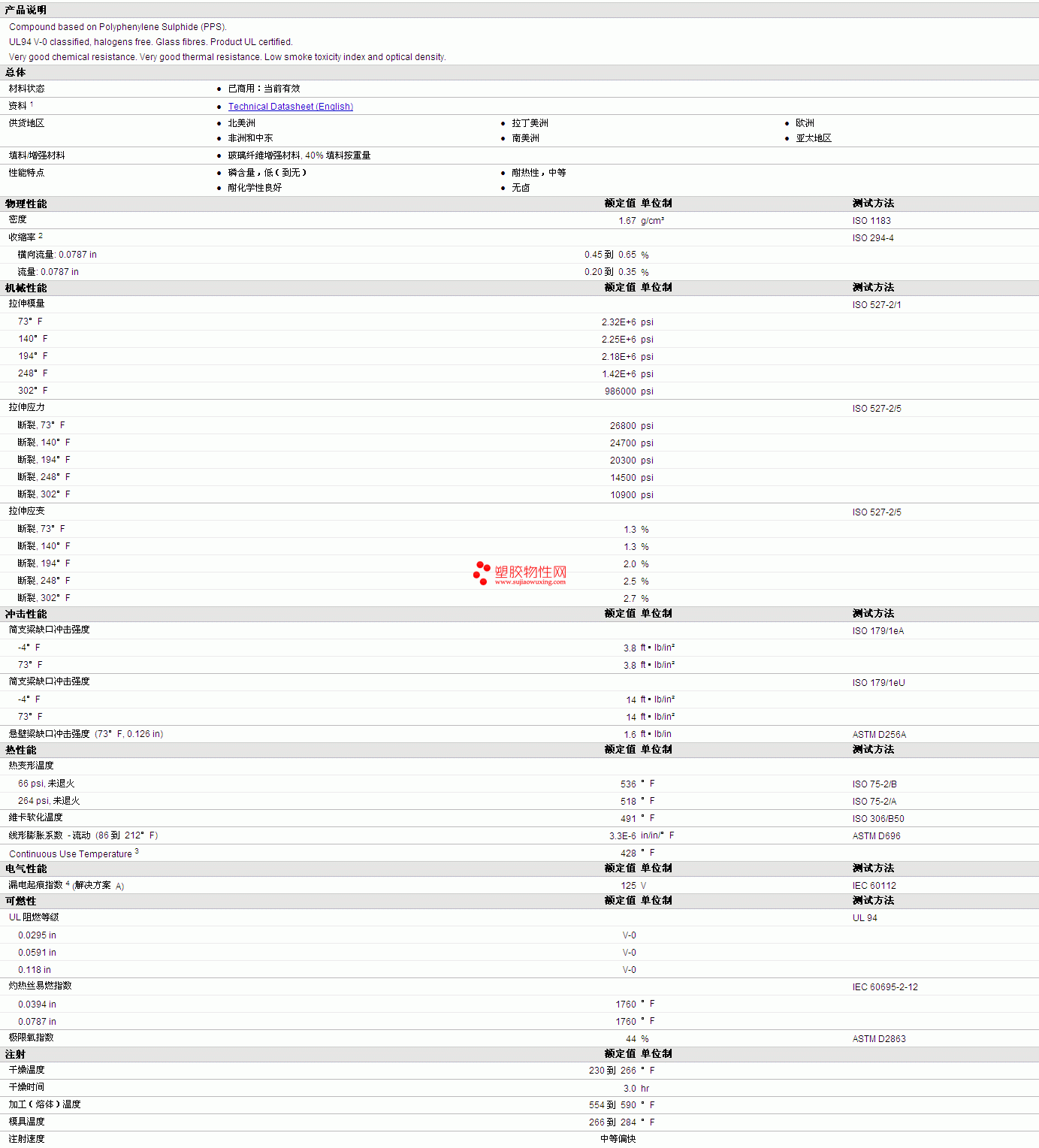
Task: Click the 已商用：当前有效 status text
Action: (264, 89)
